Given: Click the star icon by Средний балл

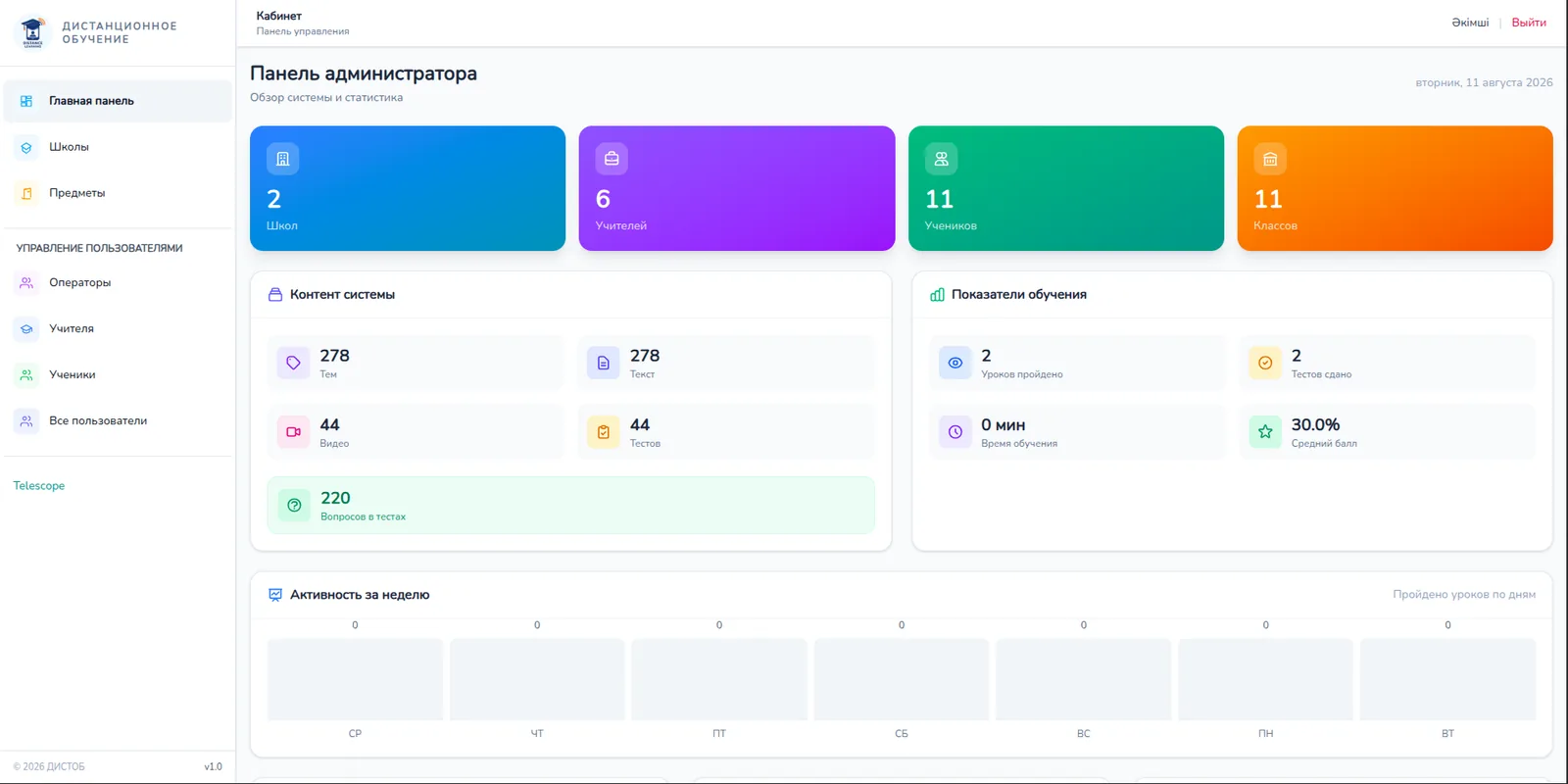Looking at the screenshot, I should [1265, 431].
